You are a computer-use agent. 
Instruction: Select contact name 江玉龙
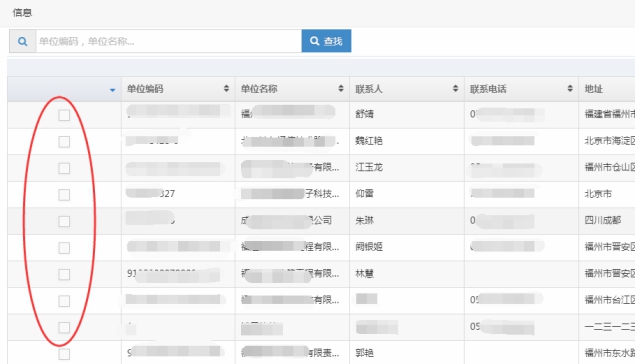click(x=369, y=167)
